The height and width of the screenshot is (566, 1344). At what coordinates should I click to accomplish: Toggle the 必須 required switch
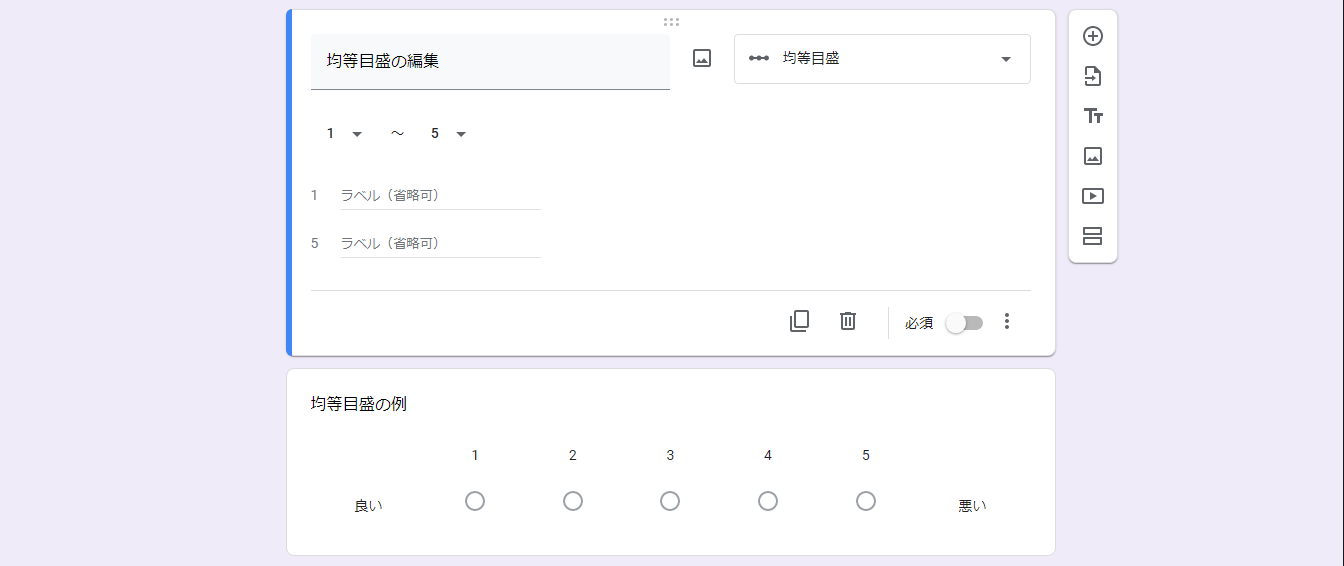click(x=965, y=323)
